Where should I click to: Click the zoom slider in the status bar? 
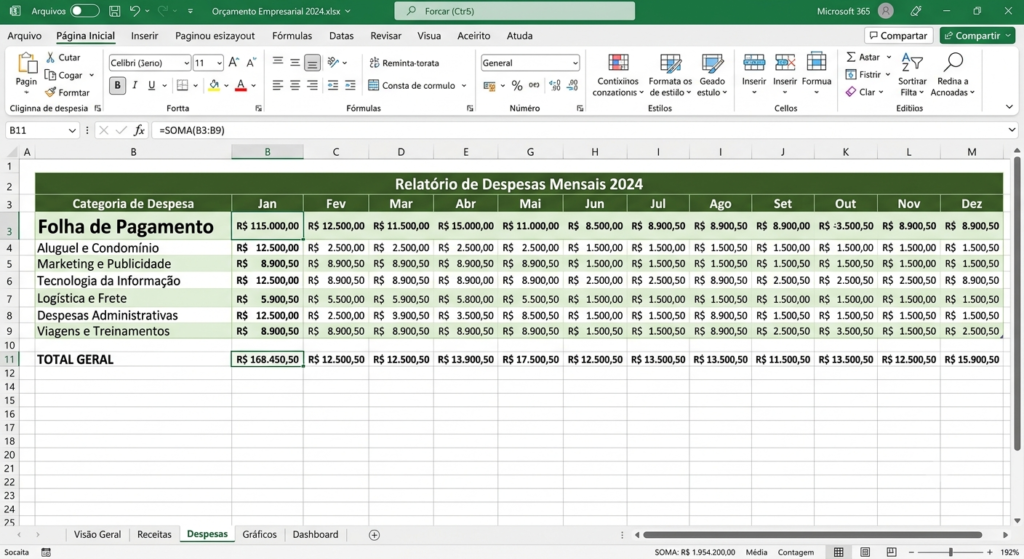coord(950,552)
